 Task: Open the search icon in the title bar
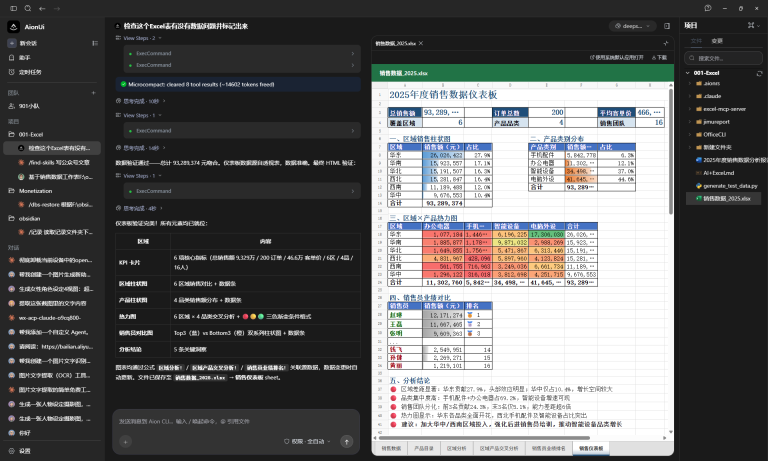click(x=28, y=8)
